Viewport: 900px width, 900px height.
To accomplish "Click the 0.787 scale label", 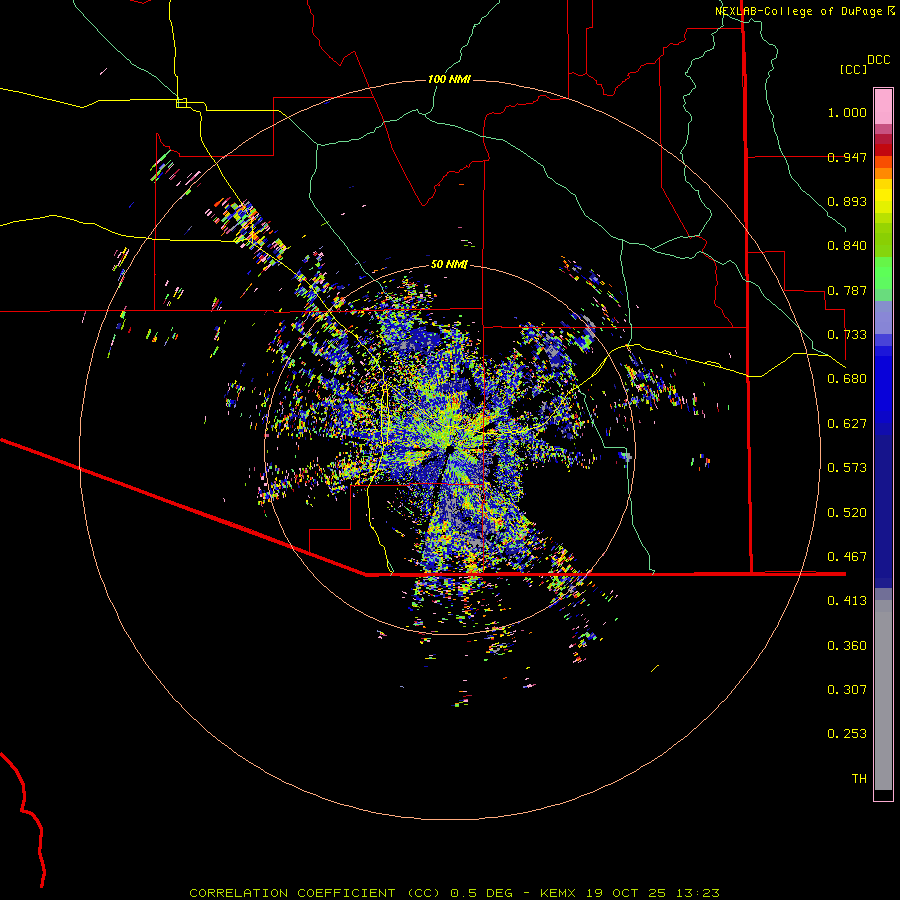I will click(x=847, y=290).
